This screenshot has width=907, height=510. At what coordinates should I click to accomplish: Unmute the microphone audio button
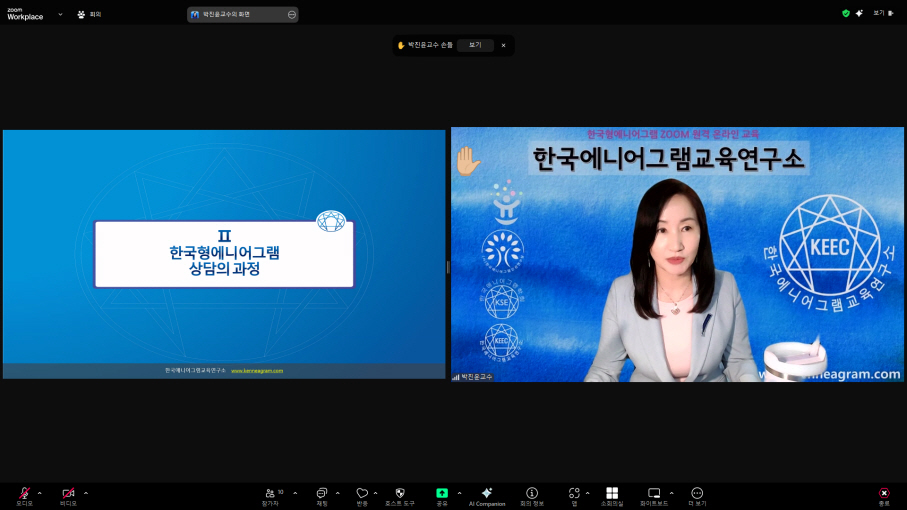24,496
